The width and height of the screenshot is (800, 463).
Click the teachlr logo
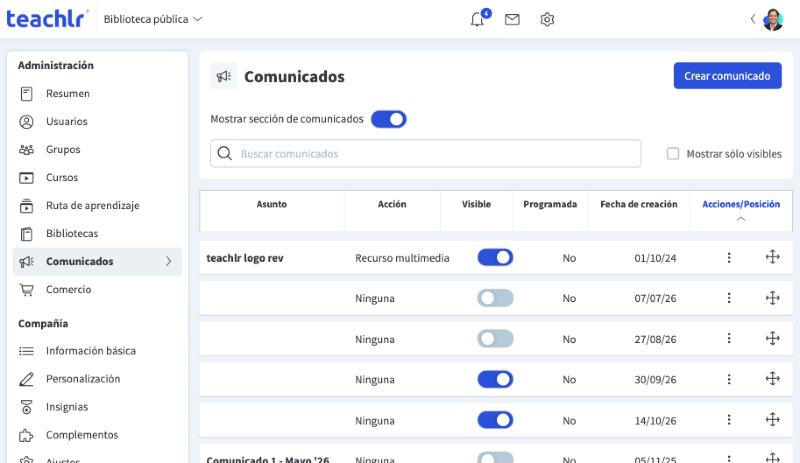47,19
